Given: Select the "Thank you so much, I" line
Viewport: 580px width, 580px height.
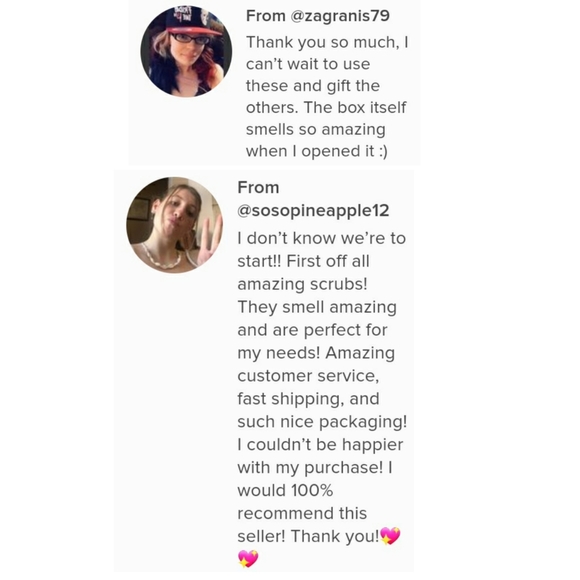Looking at the screenshot, I should (327, 43).
